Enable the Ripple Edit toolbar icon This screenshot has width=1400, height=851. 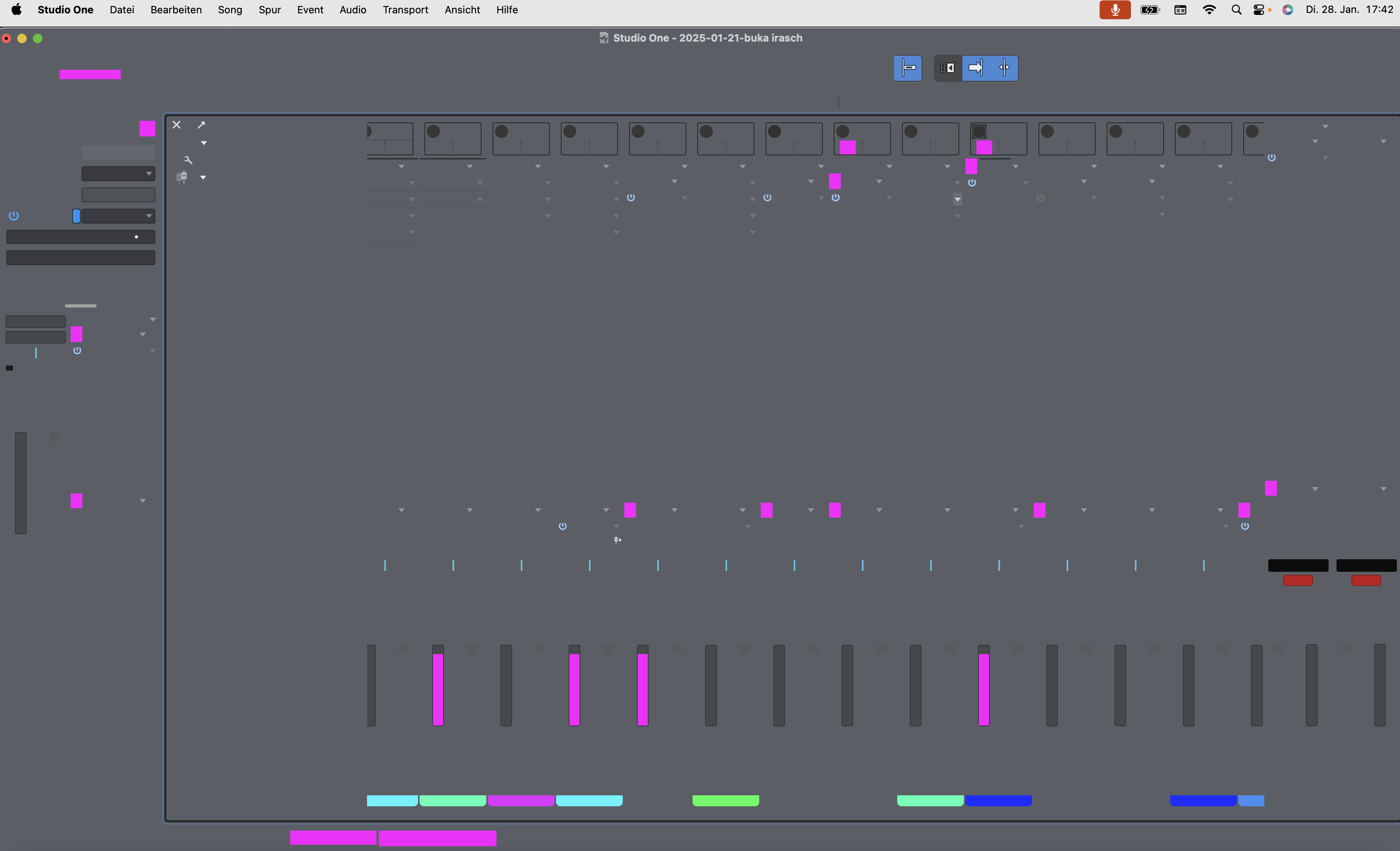coord(948,68)
